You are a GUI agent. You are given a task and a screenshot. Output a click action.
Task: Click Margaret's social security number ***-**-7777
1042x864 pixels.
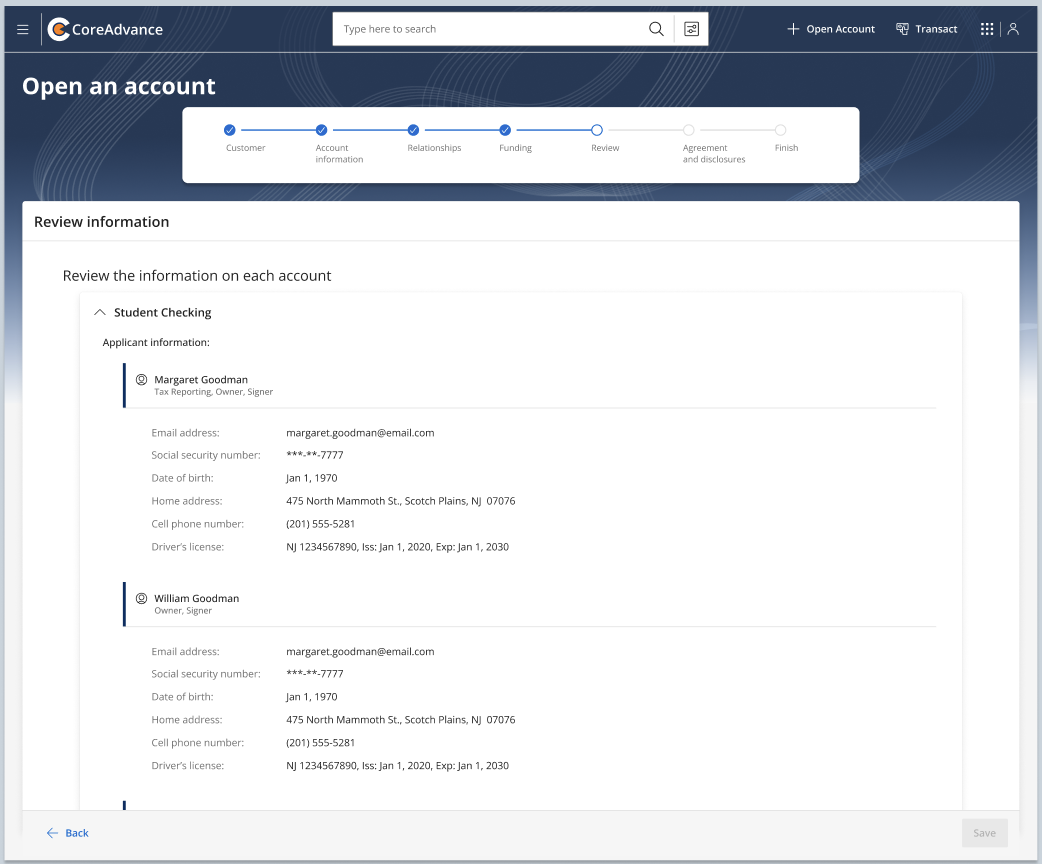314,455
